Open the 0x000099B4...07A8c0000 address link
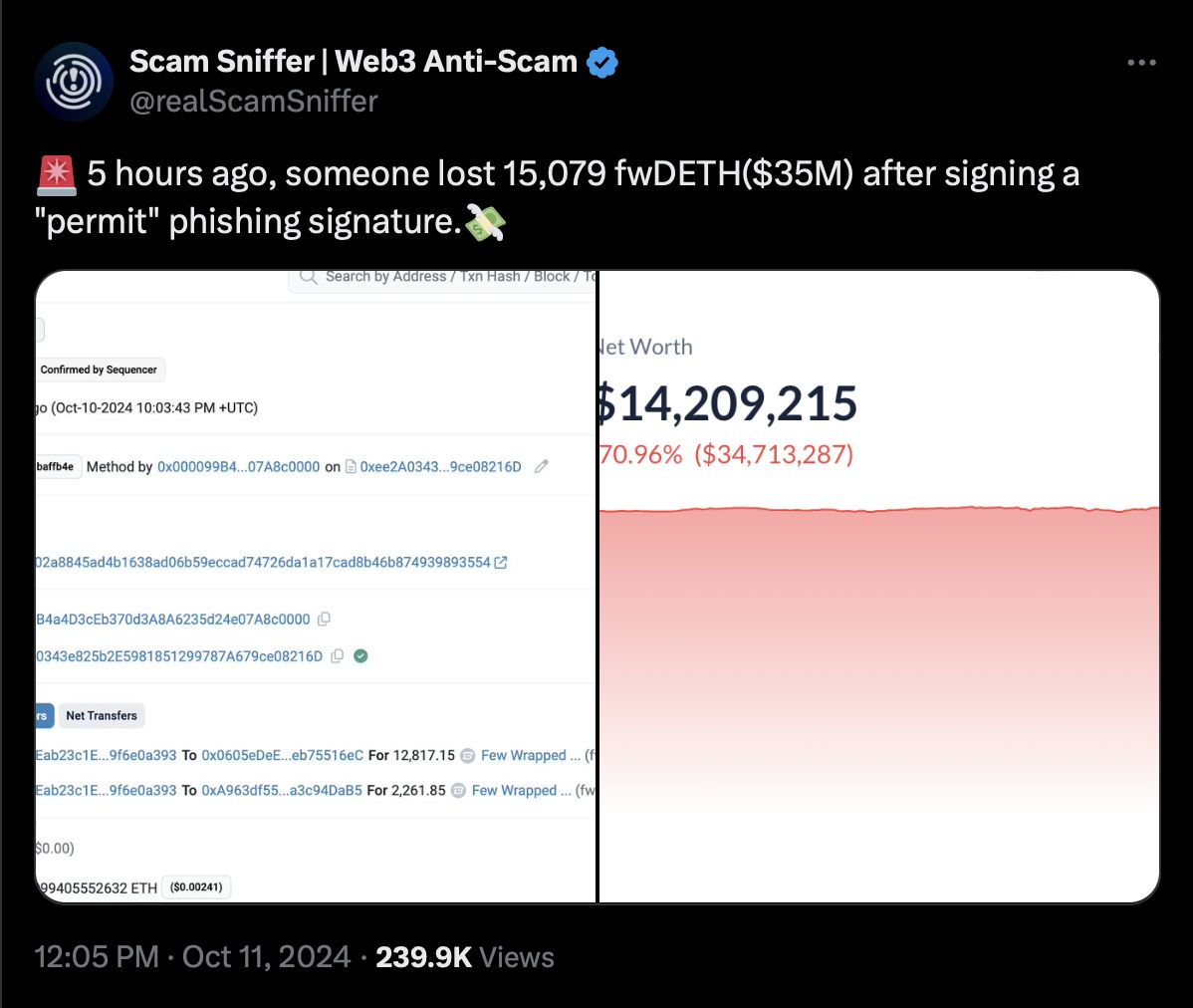1193x1008 pixels. (238, 466)
